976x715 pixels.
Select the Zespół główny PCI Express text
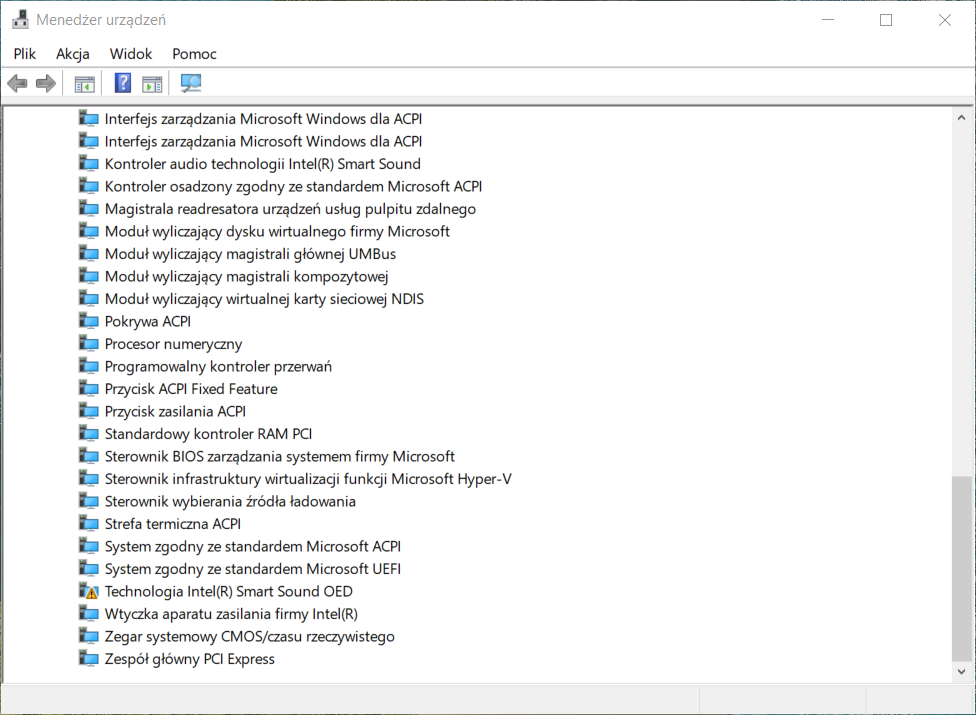click(189, 659)
